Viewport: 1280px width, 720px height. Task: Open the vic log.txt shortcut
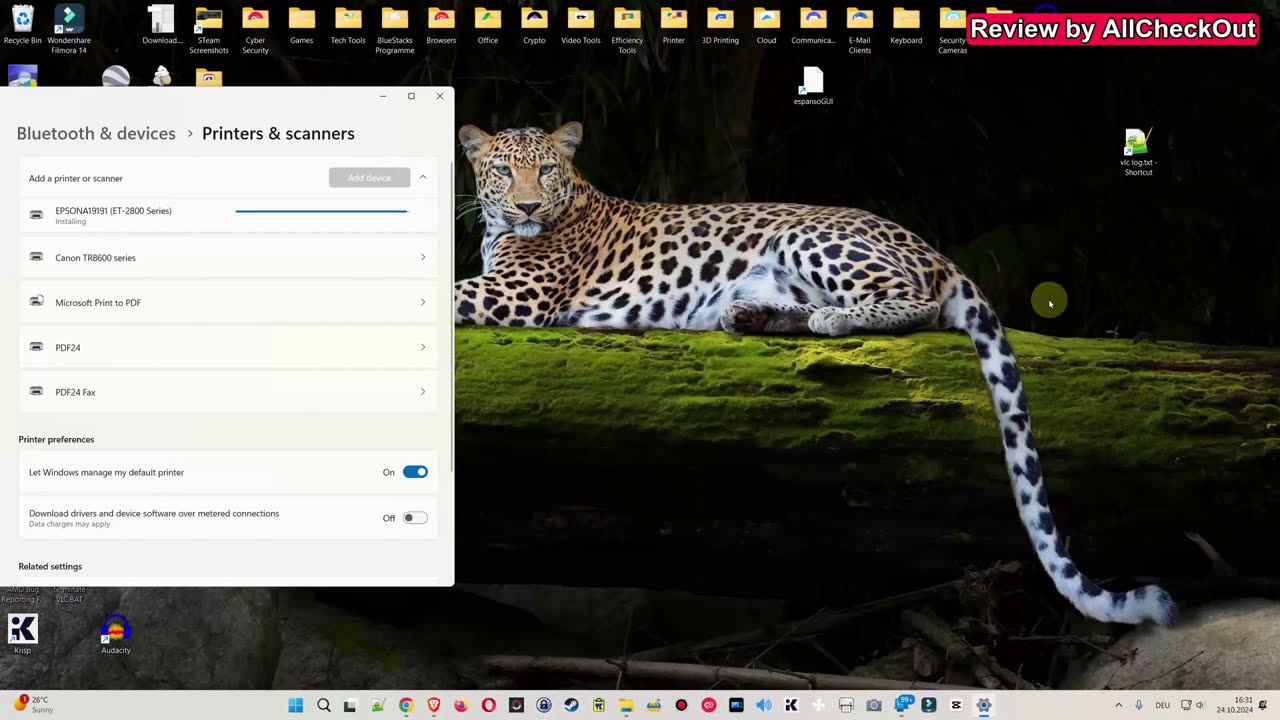tap(1138, 152)
